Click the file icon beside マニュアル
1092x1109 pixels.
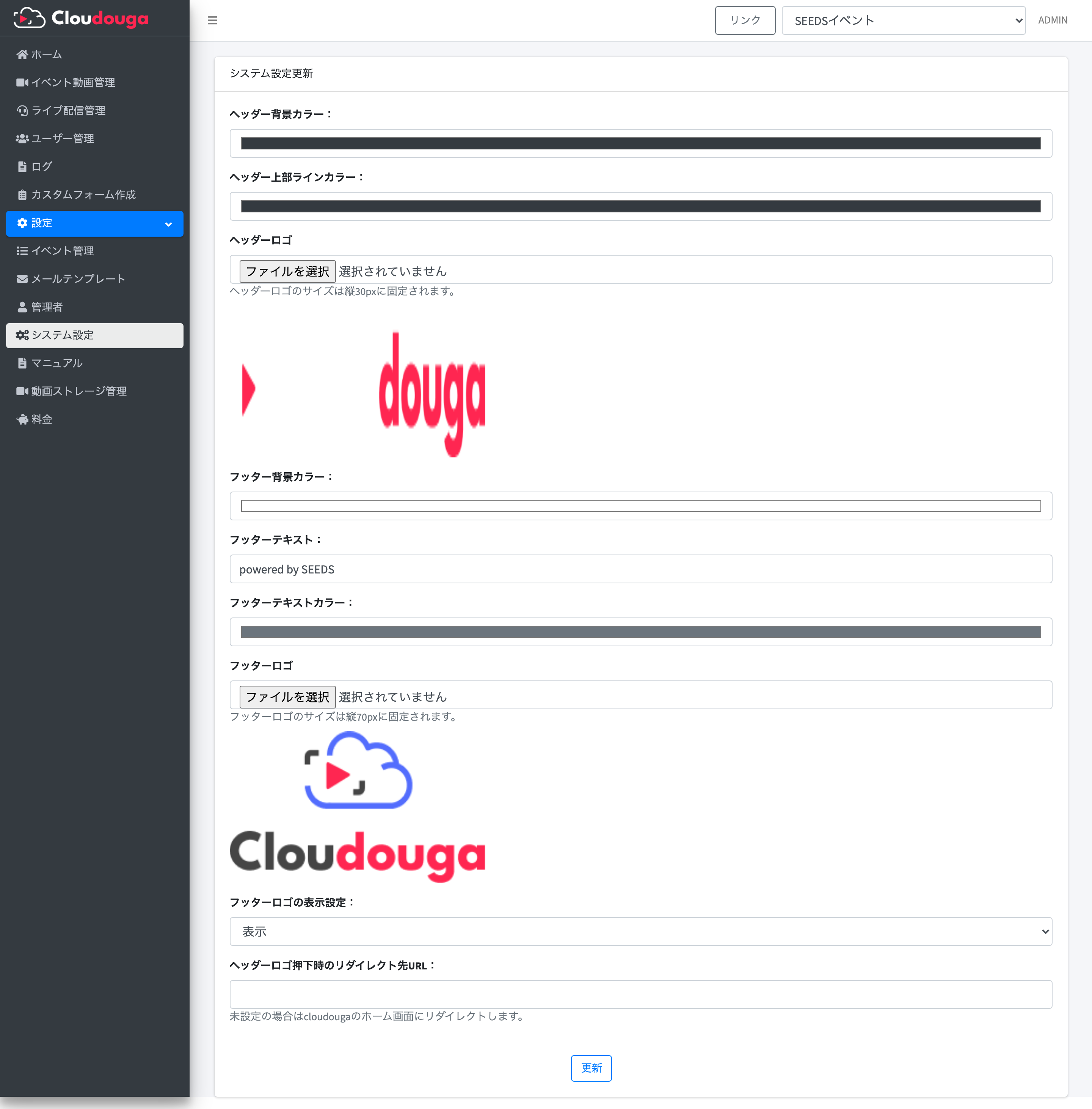coord(22,363)
